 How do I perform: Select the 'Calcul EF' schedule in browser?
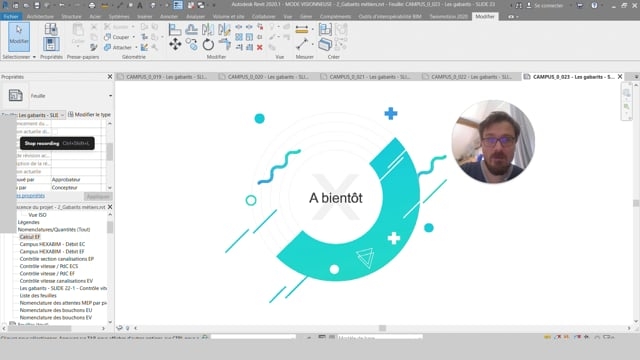pyautogui.click(x=30, y=237)
